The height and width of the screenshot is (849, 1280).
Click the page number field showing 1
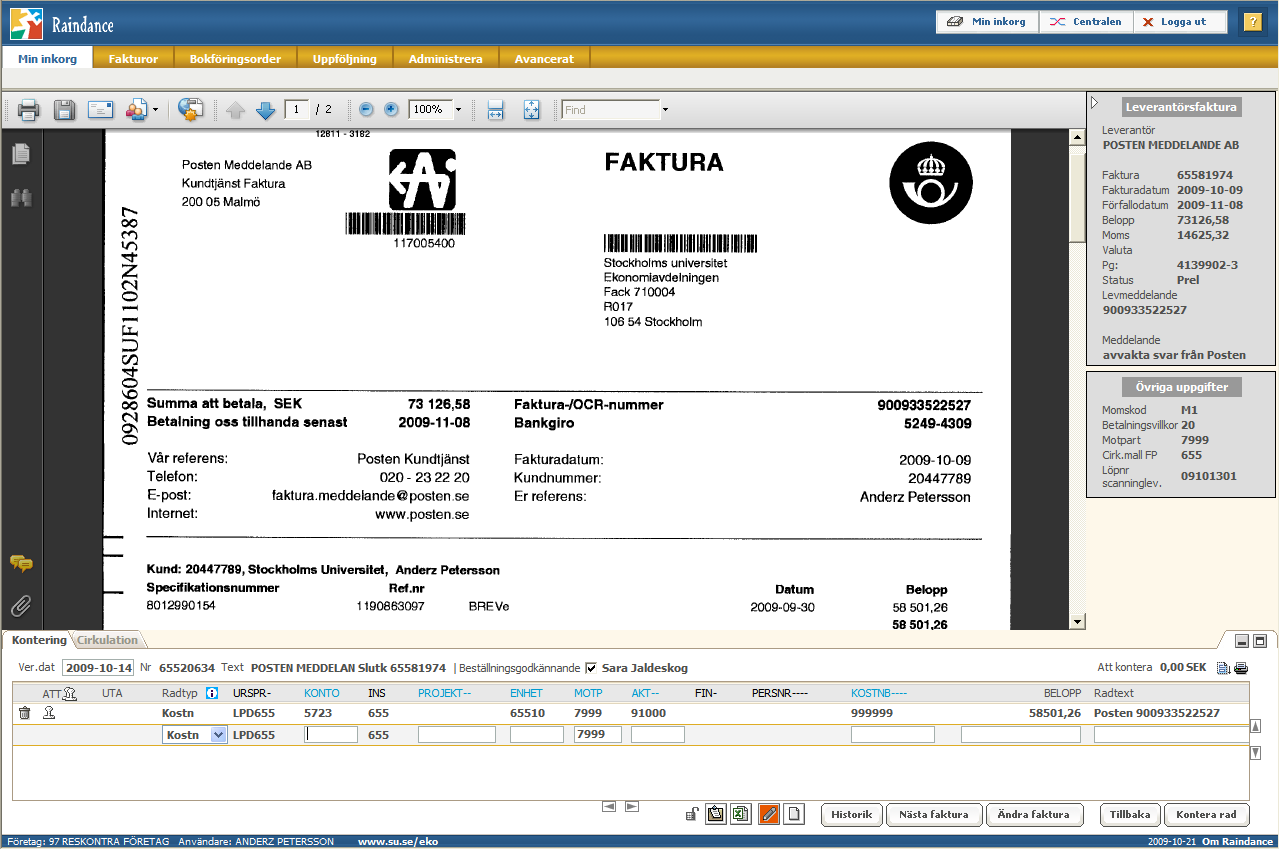point(297,109)
